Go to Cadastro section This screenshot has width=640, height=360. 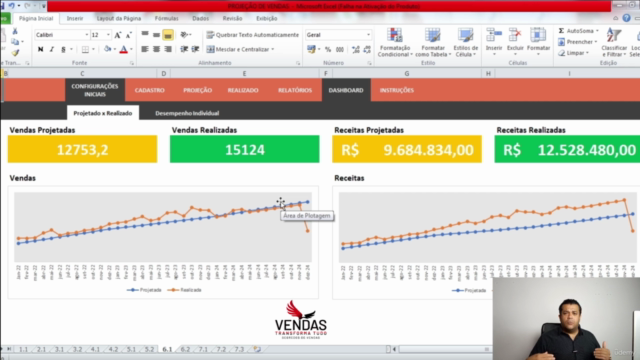coord(149,90)
